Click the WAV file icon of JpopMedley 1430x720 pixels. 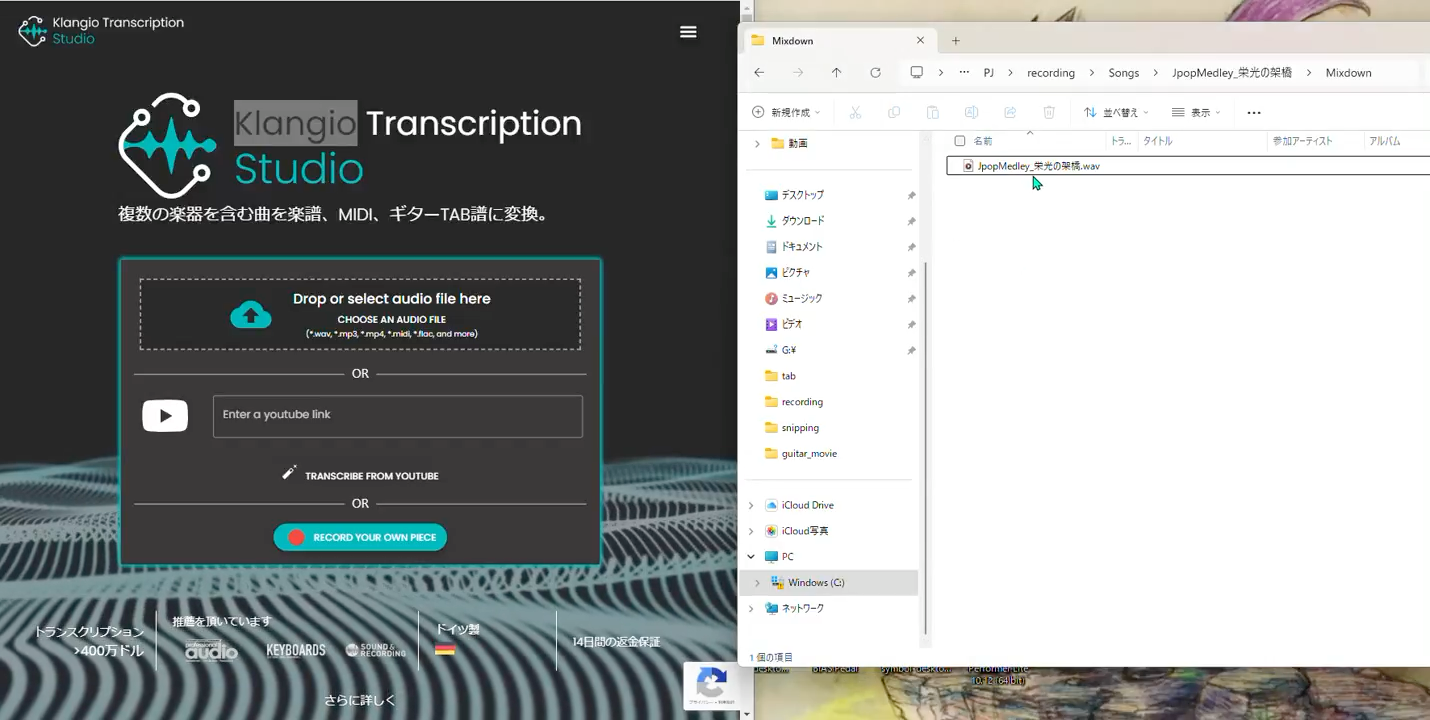[x=968, y=166]
